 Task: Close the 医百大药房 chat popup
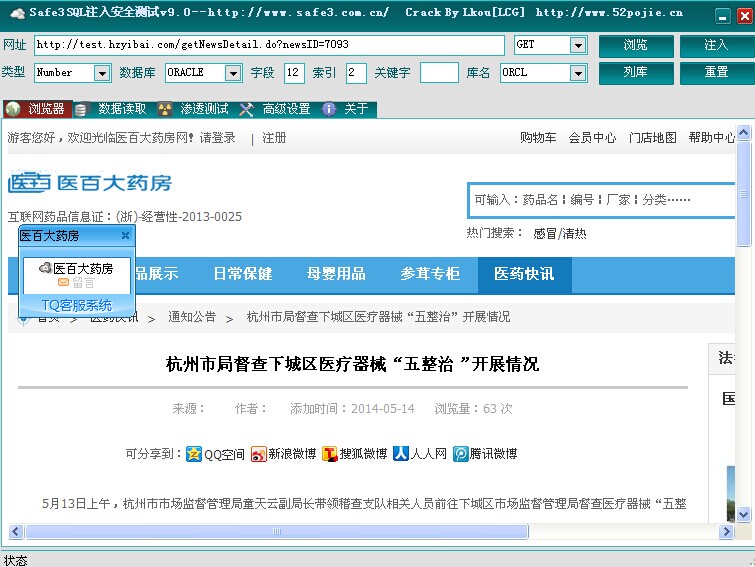[126, 235]
